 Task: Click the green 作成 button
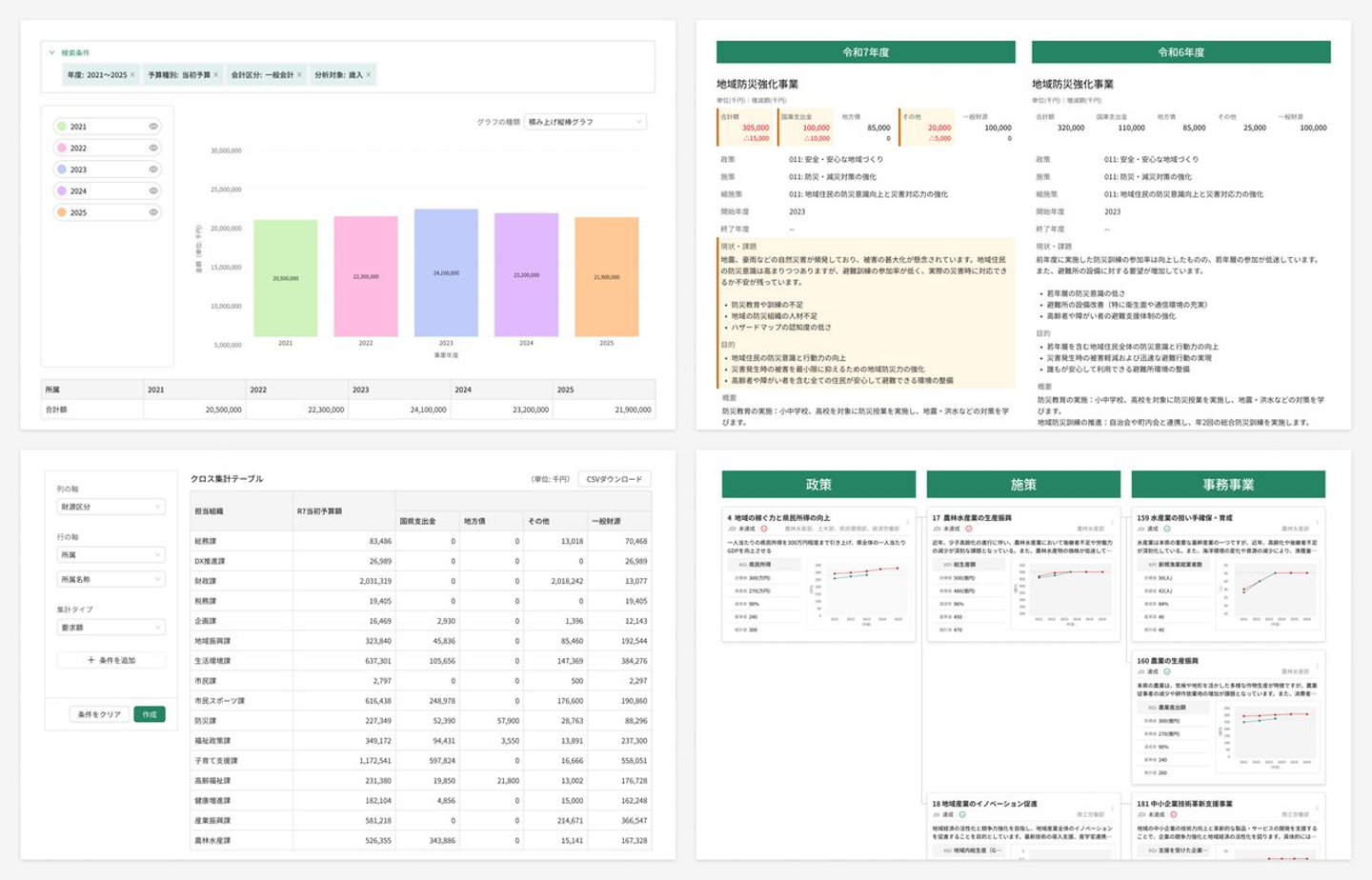[150, 714]
